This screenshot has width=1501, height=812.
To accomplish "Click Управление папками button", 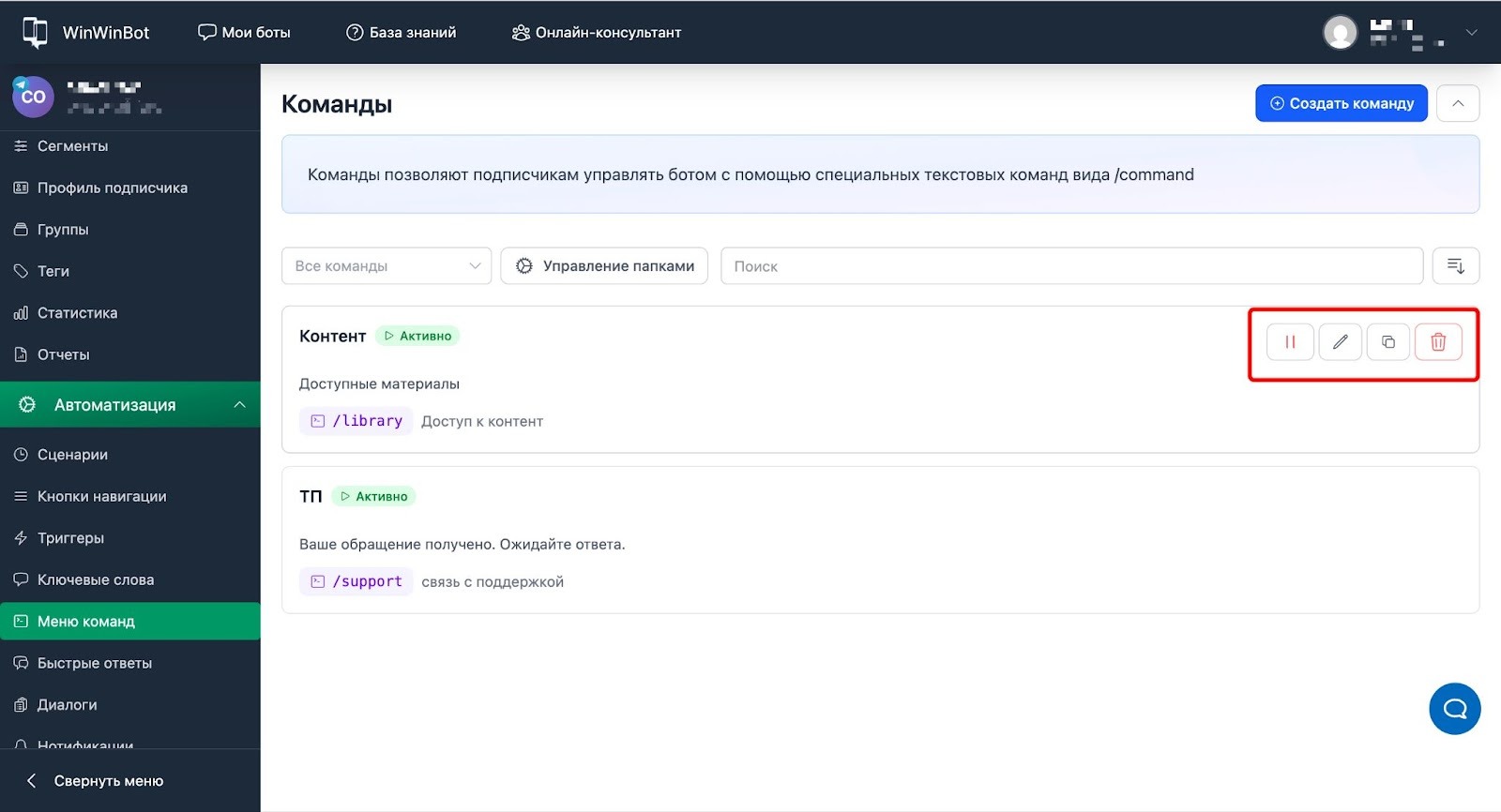I will 604,266.
